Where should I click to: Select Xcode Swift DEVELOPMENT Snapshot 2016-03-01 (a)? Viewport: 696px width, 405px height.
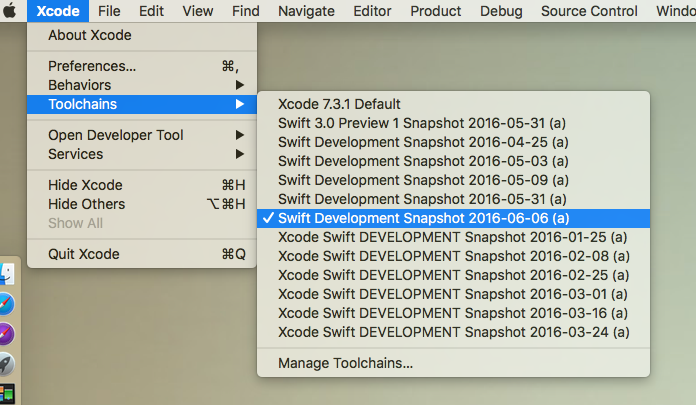coord(453,294)
